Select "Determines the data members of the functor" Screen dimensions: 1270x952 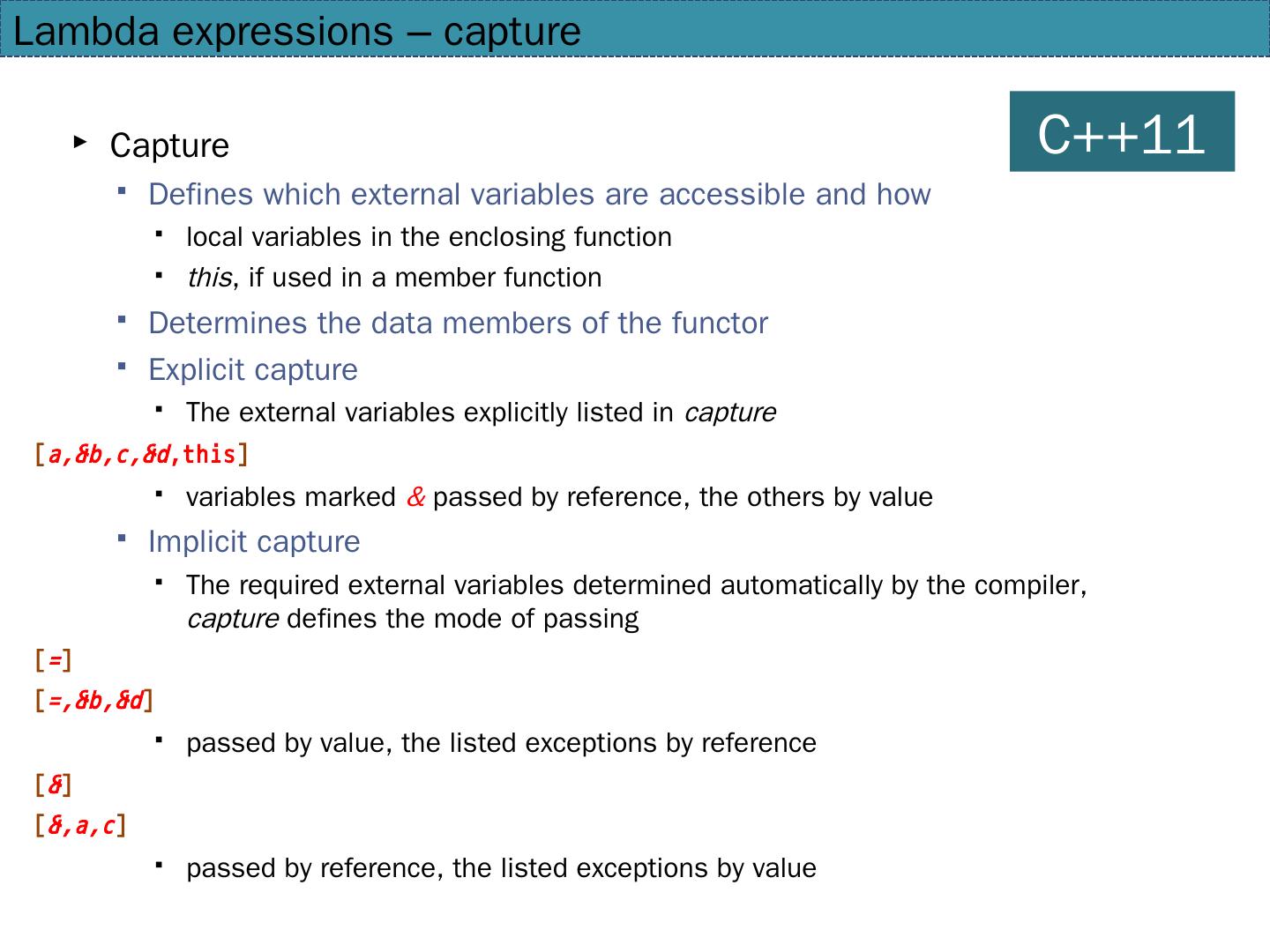458,323
